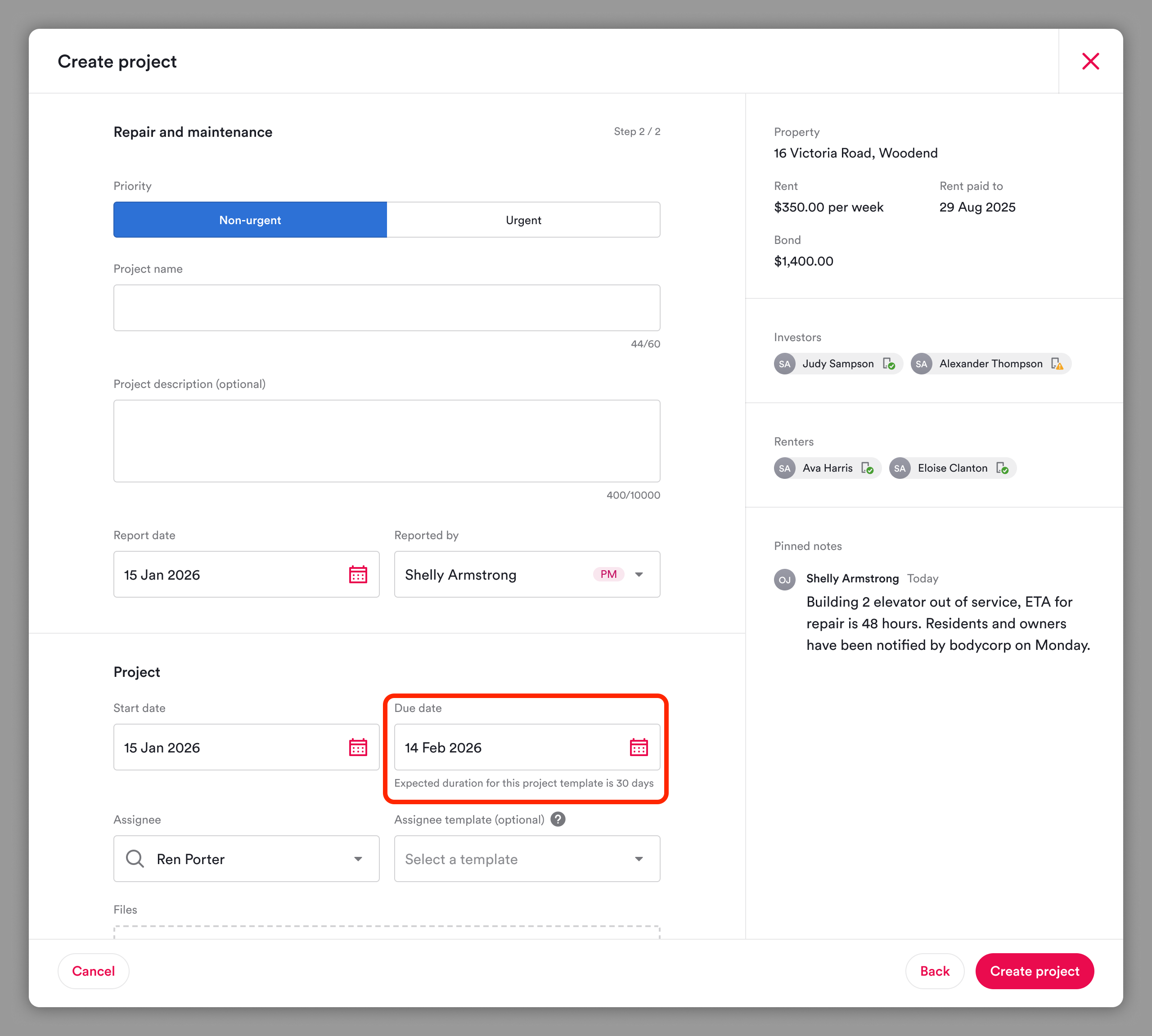Click the help icon beside Assignee template
1152x1036 pixels.
coord(558,819)
